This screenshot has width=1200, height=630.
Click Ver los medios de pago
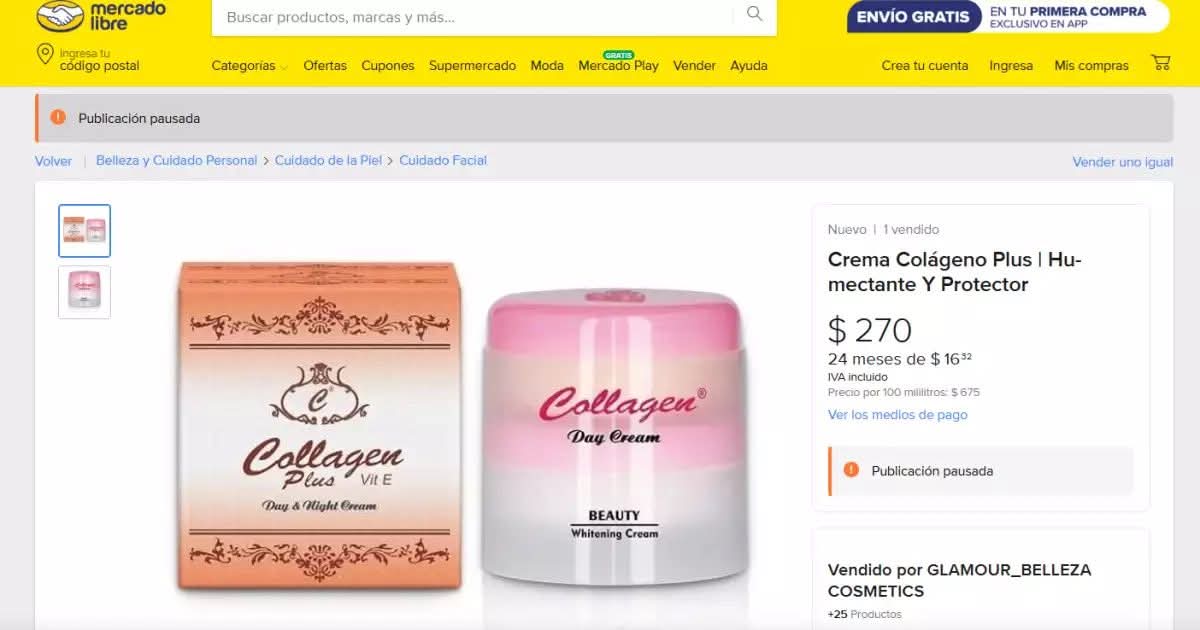[898, 415]
